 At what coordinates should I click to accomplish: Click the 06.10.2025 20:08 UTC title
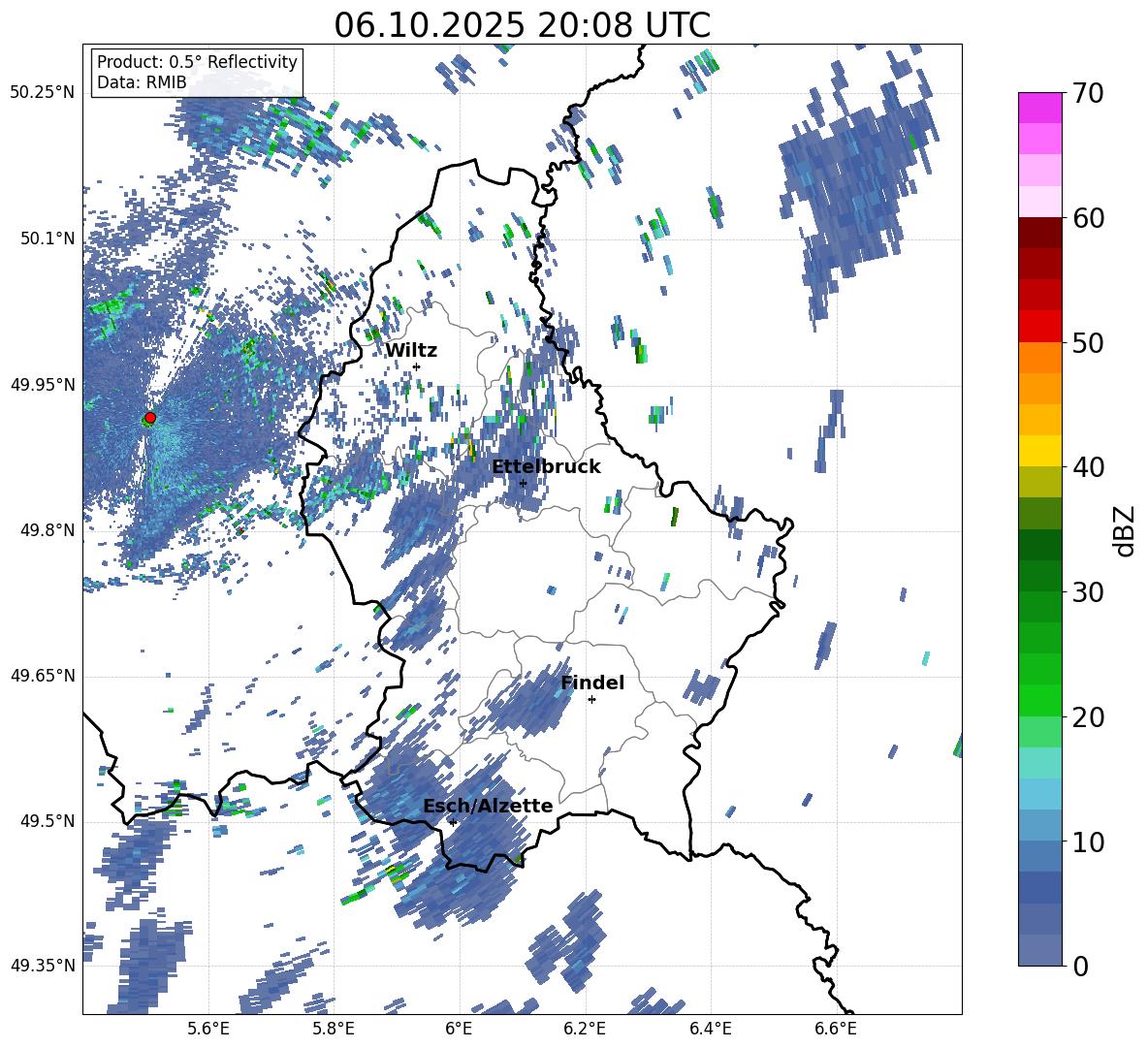pyautogui.click(x=522, y=24)
